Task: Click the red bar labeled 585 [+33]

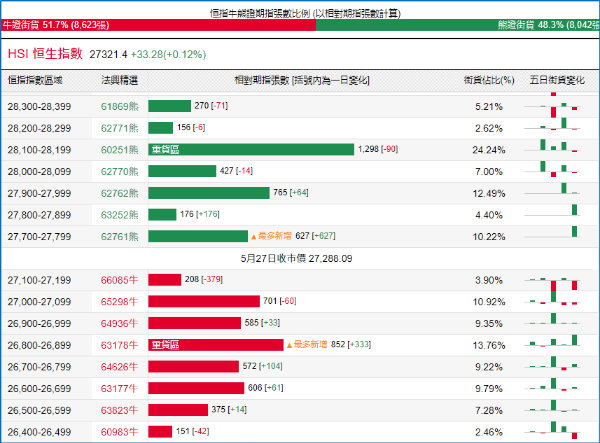Action: pyautogui.click(x=195, y=323)
